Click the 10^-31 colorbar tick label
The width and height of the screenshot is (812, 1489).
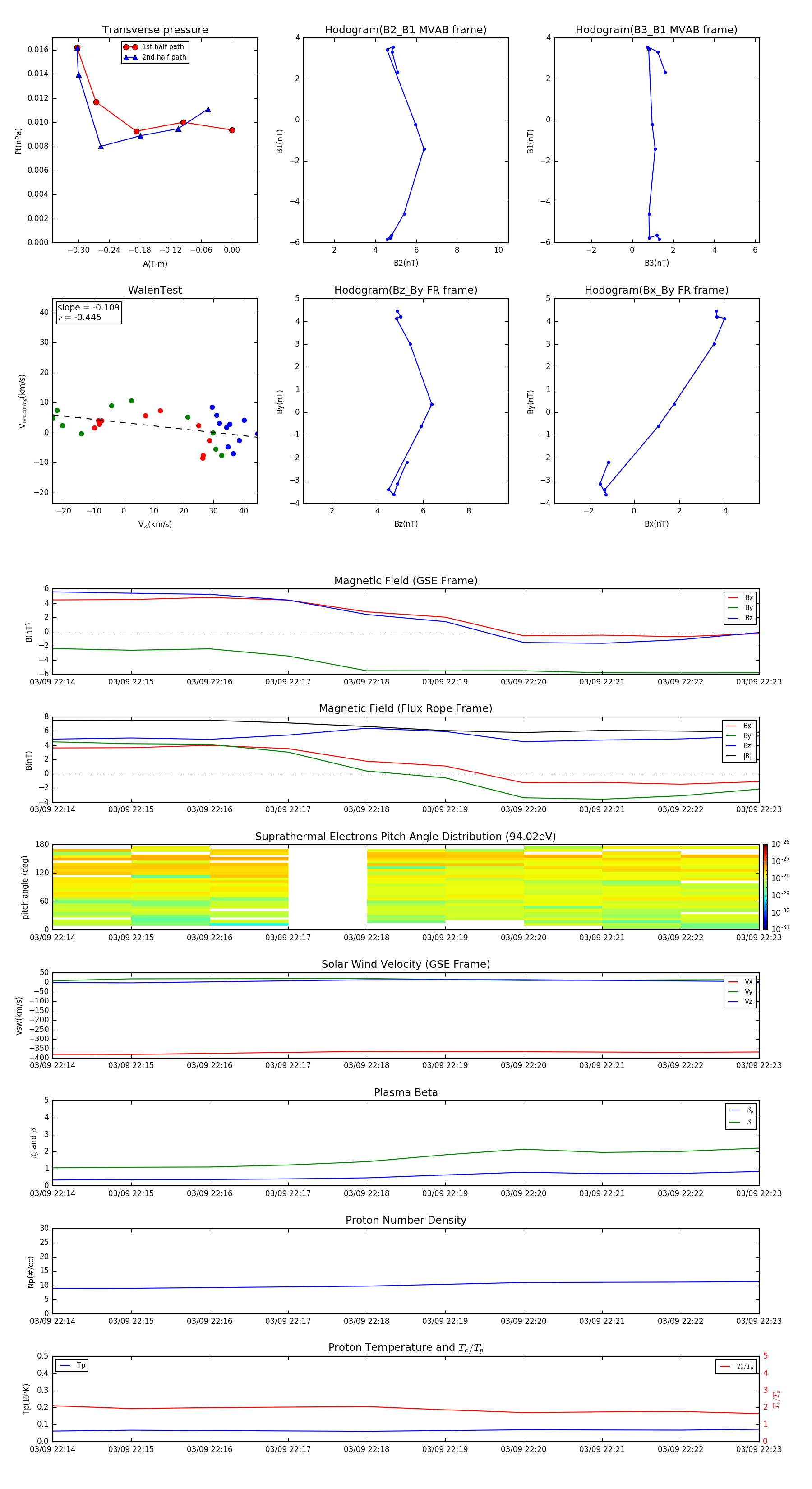coord(780,929)
